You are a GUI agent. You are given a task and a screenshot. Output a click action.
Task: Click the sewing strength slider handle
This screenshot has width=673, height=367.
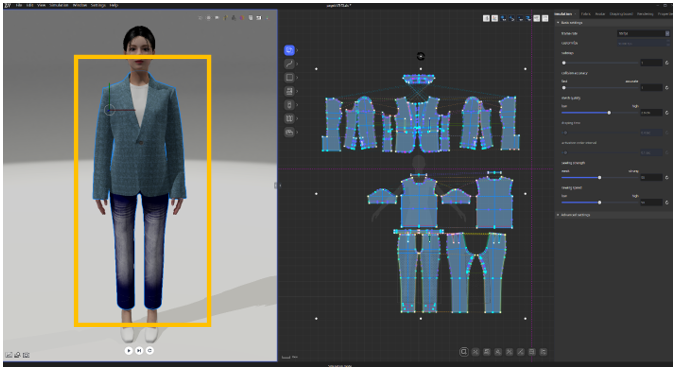[600, 177]
